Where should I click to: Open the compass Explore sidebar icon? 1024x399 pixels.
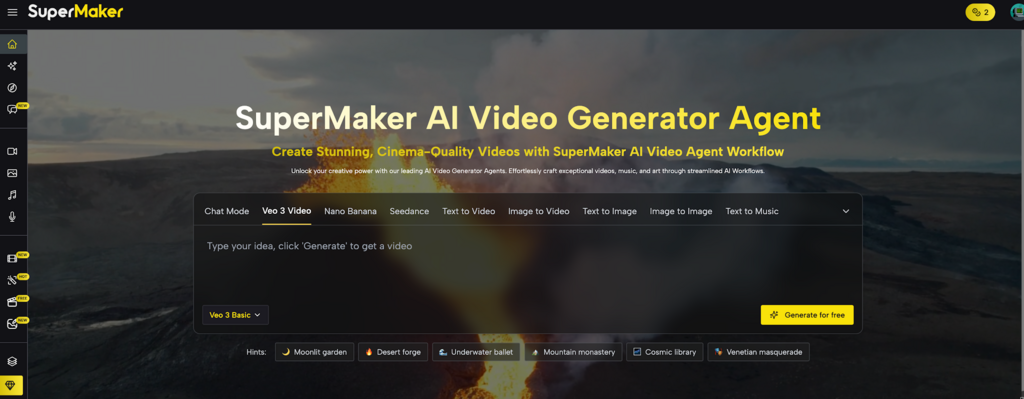[12, 88]
